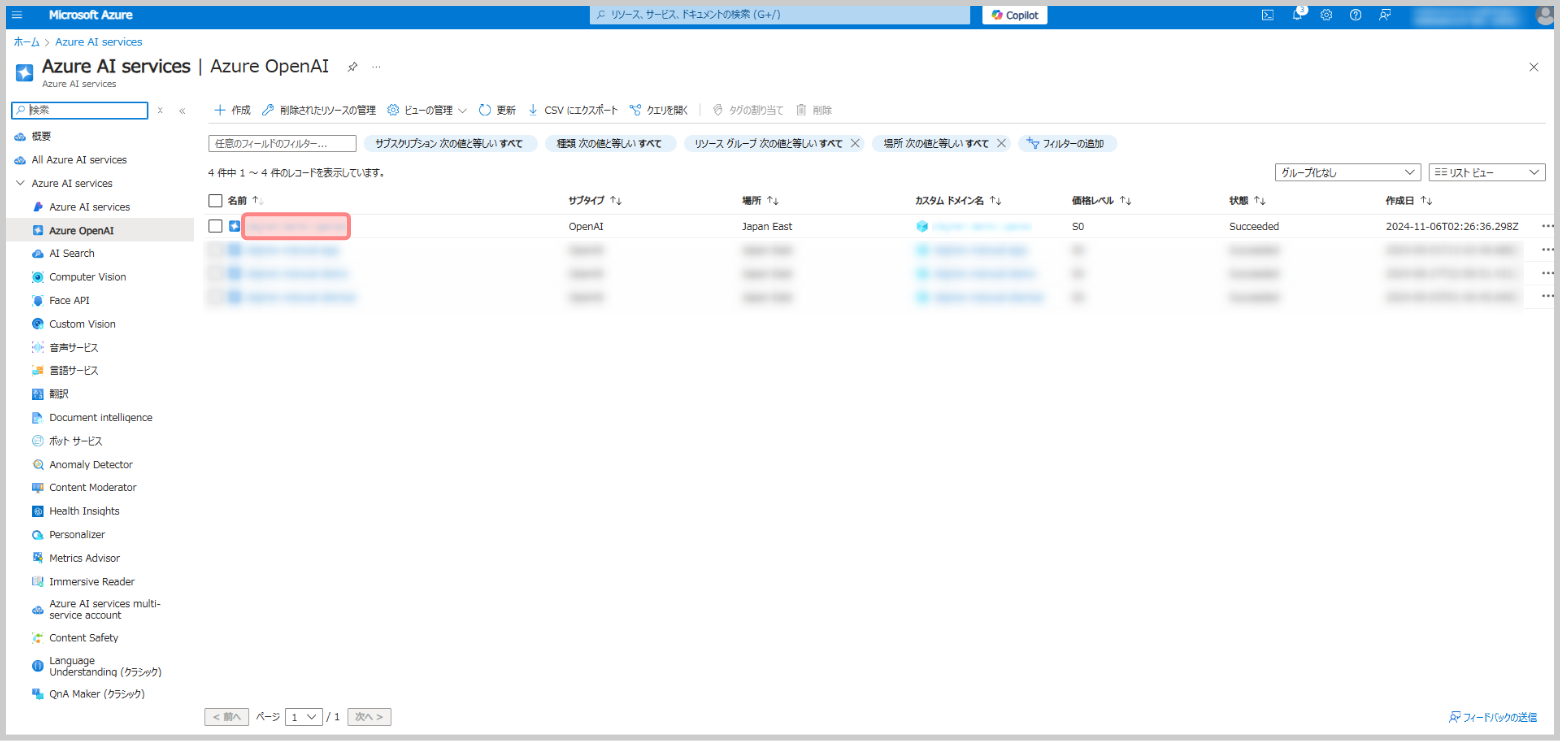Click Azure AI services breadcrumb link
Screen dimensions: 1560x741
98,42
